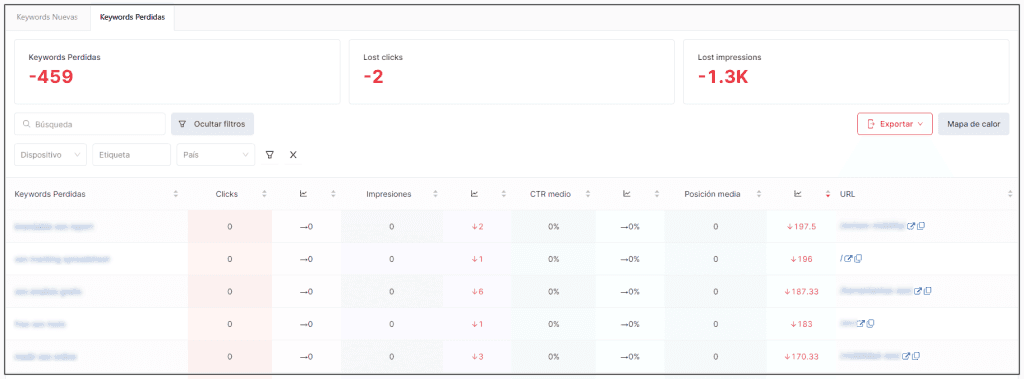Click the magnifier icon in the Búsqueda box
Viewport: 1024px width, 379px height.
(27, 124)
